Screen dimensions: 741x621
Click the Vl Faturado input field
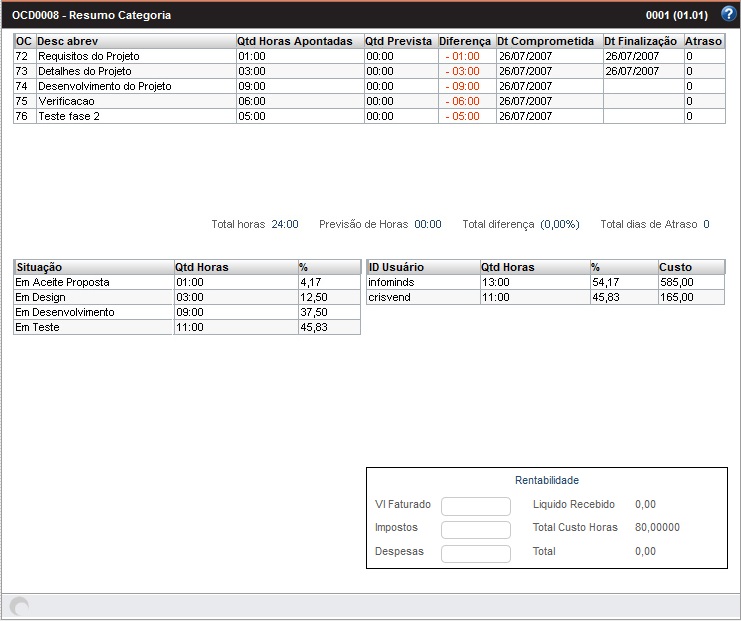pyautogui.click(x=475, y=505)
